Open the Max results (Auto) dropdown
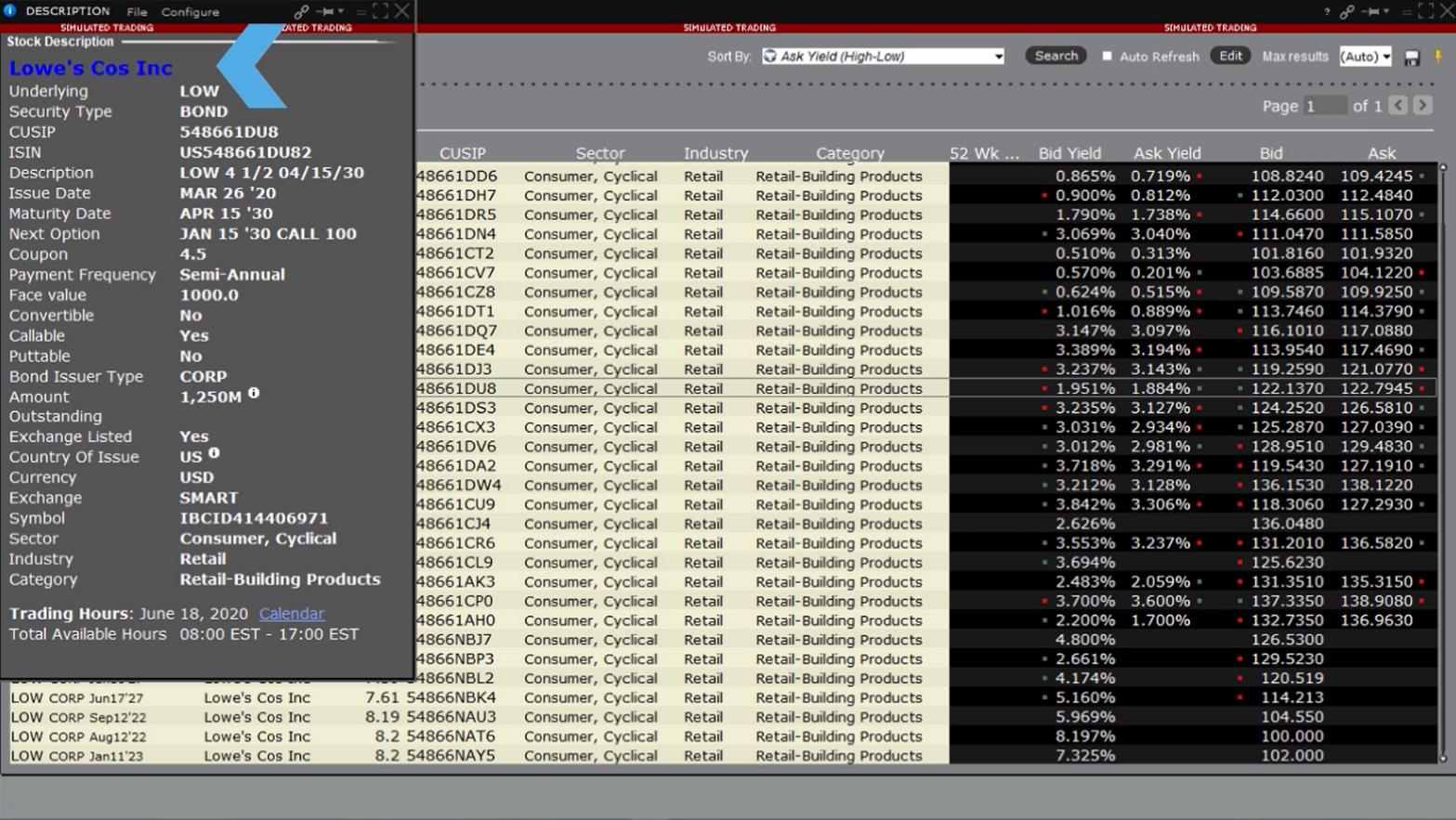The width and height of the screenshot is (1456, 820). 1365,57
